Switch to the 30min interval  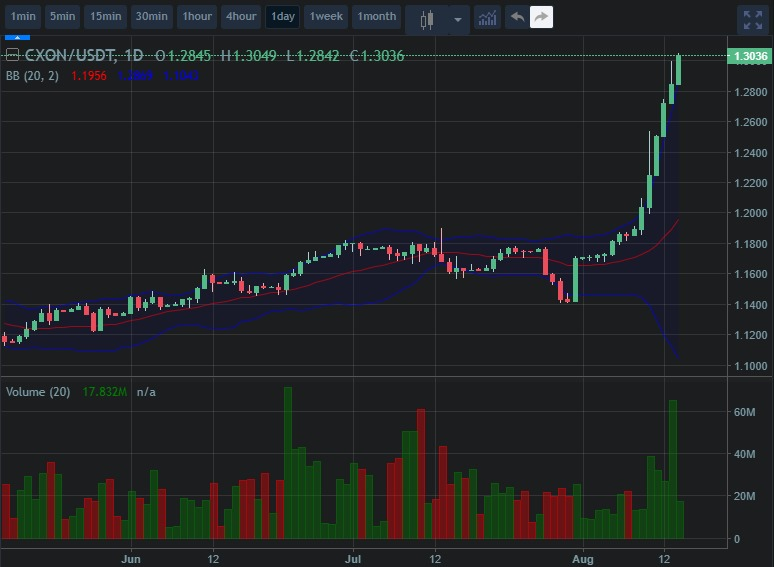[x=152, y=17]
